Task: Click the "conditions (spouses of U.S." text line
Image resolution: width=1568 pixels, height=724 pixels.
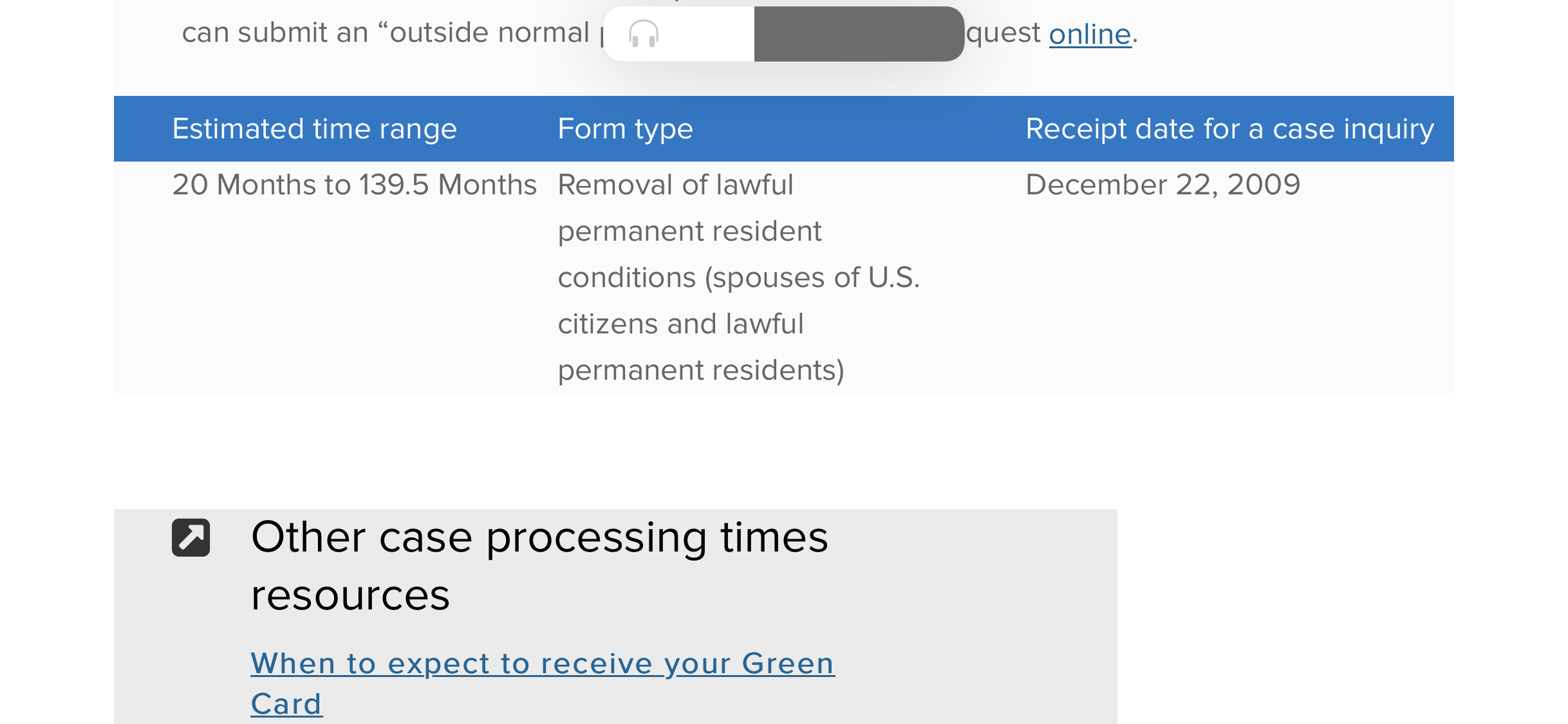Action: pos(739,278)
